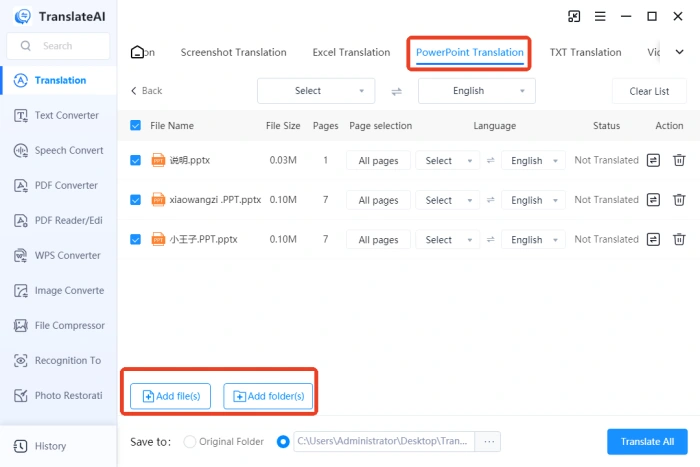Open target English dropdown for xiaowangzi .PPT.pptx
Screen dimensions: 700x467
click(533, 200)
